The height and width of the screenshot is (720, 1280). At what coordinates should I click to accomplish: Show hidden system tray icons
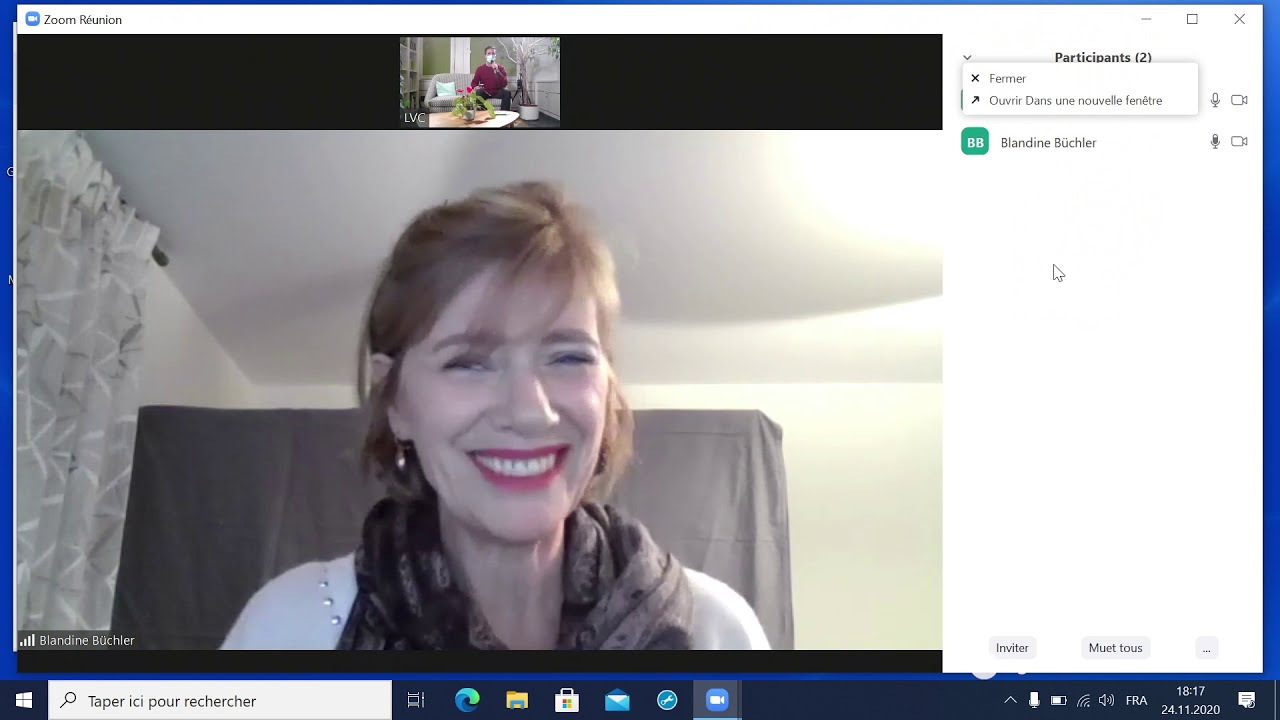[x=1010, y=700]
